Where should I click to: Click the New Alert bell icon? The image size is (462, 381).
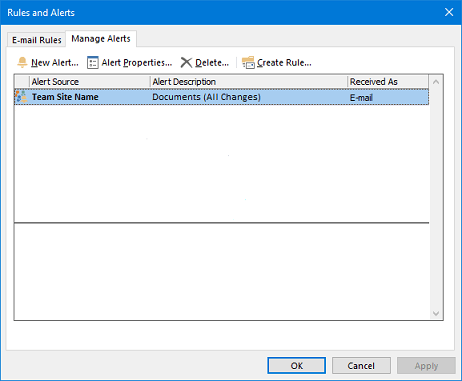tap(22, 62)
